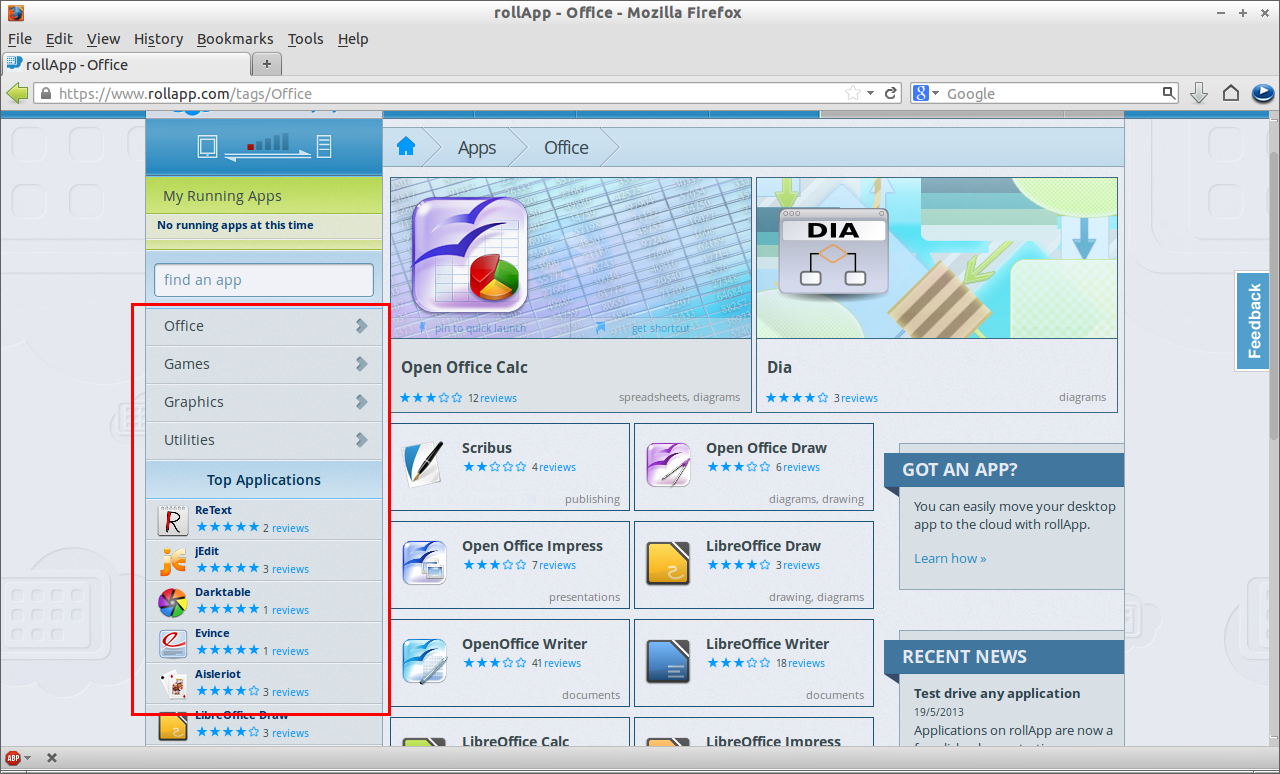Click the Office breadcrumb
The width and height of the screenshot is (1280, 774).
point(566,147)
